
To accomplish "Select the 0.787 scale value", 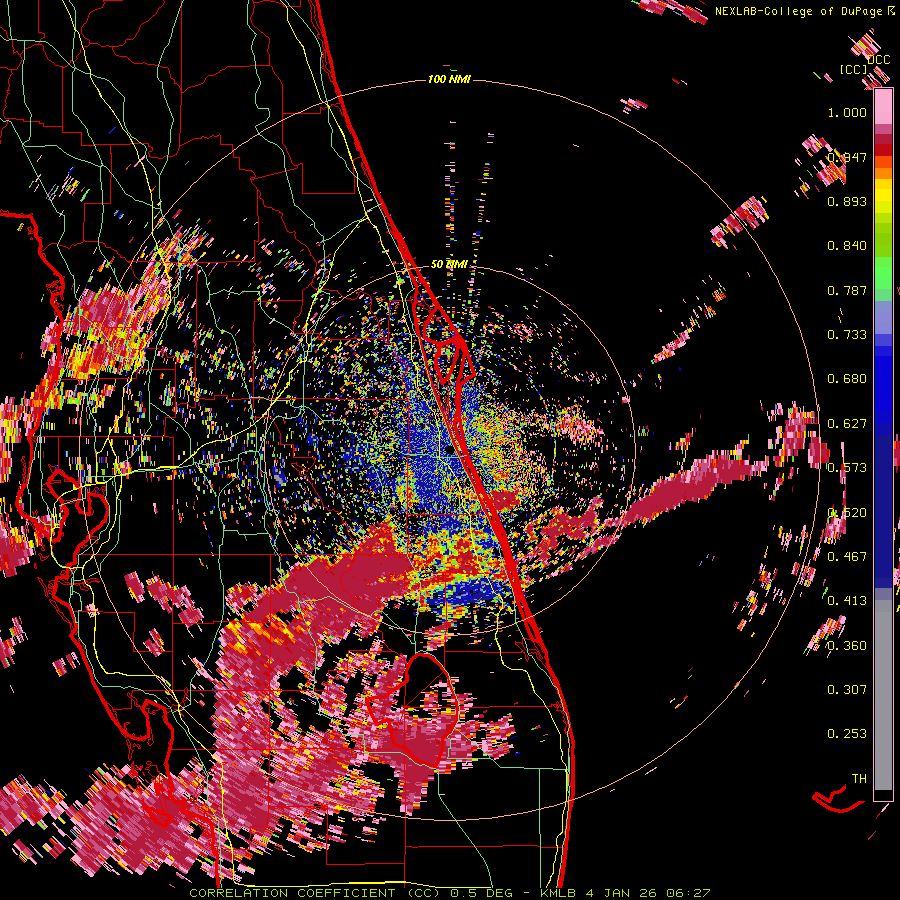I will point(847,290).
